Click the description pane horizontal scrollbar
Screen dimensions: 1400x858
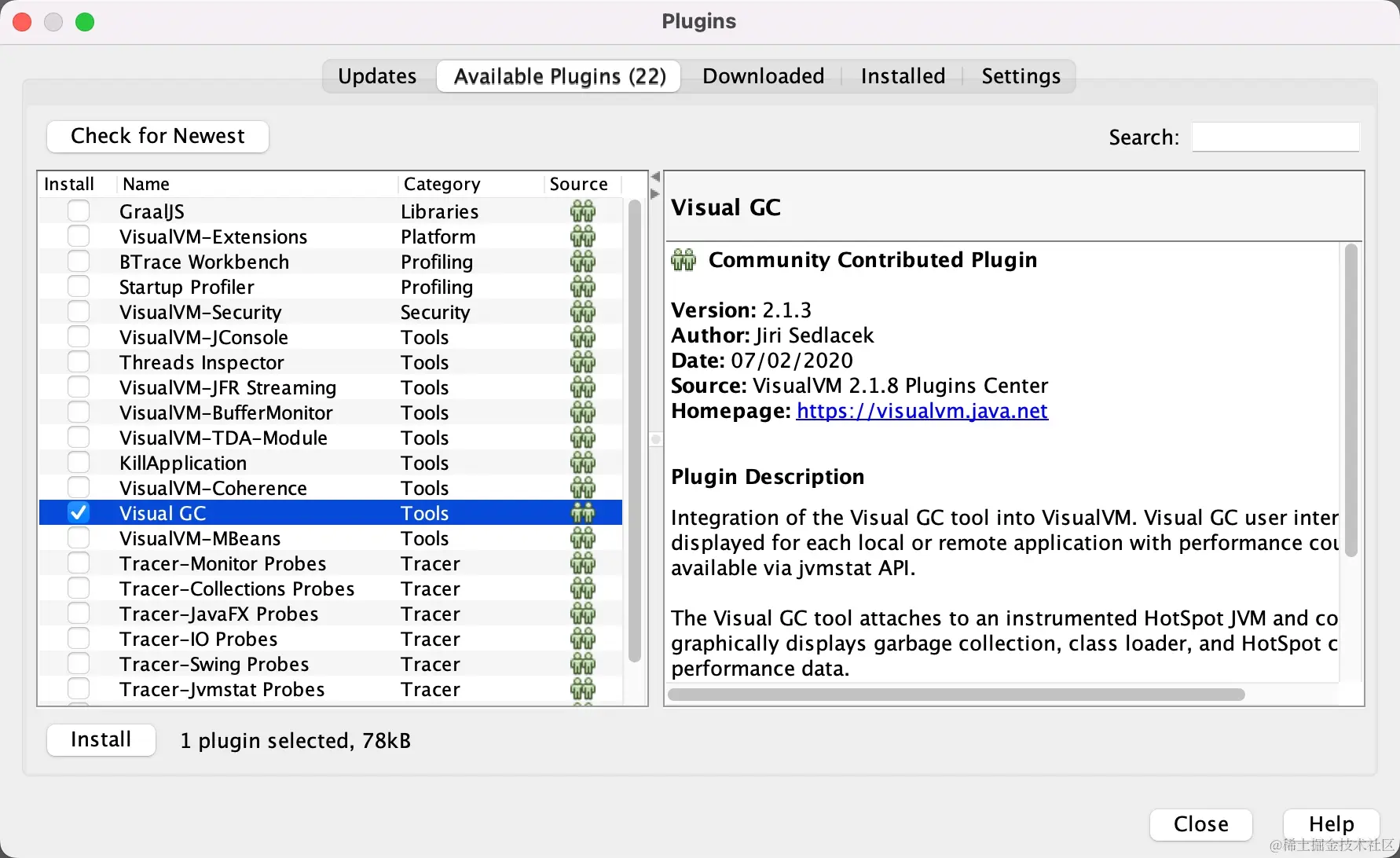tap(956, 695)
